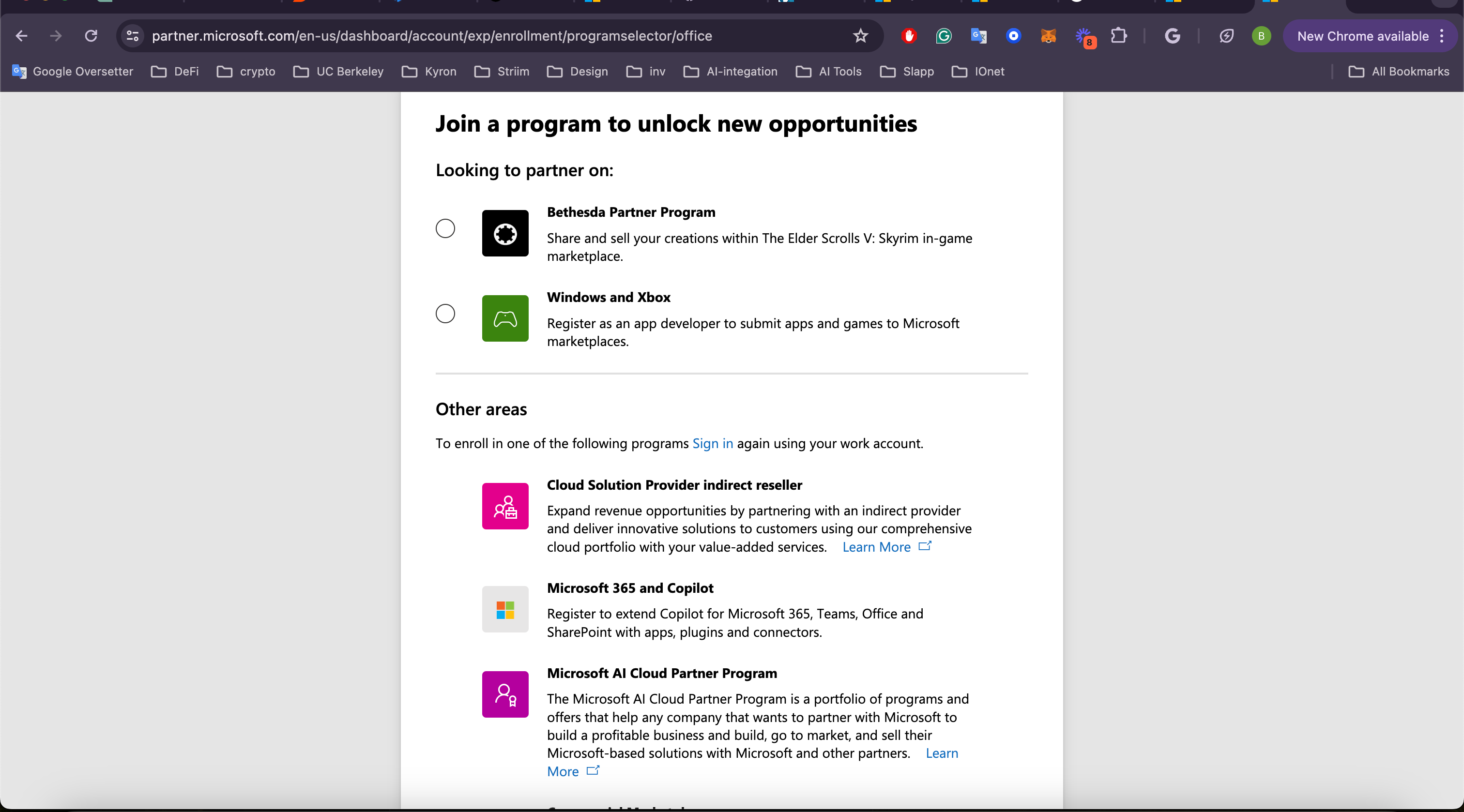Screen dimensions: 1464x812
Task: Click the New Chrome available button
Action: click(1362, 36)
